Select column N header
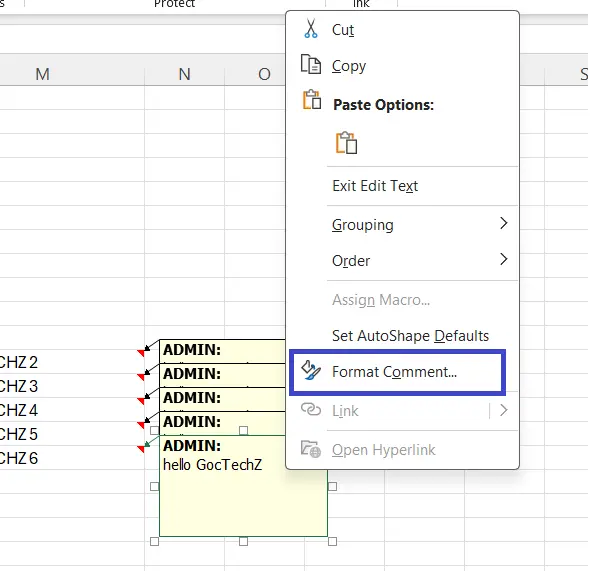Image resolution: width=590 pixels, height=571 pixels. (x=184, y=74)
